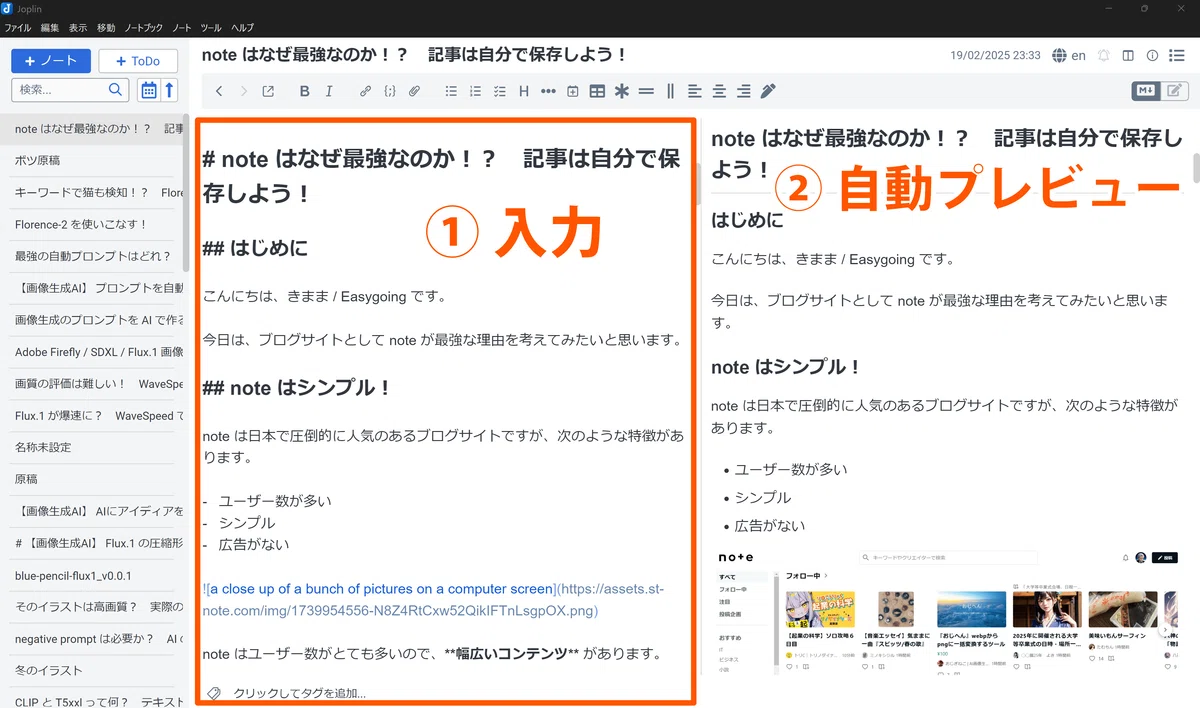Insert a bulleted list
The width and height of the screenshot is (1200, 708).
451,91
